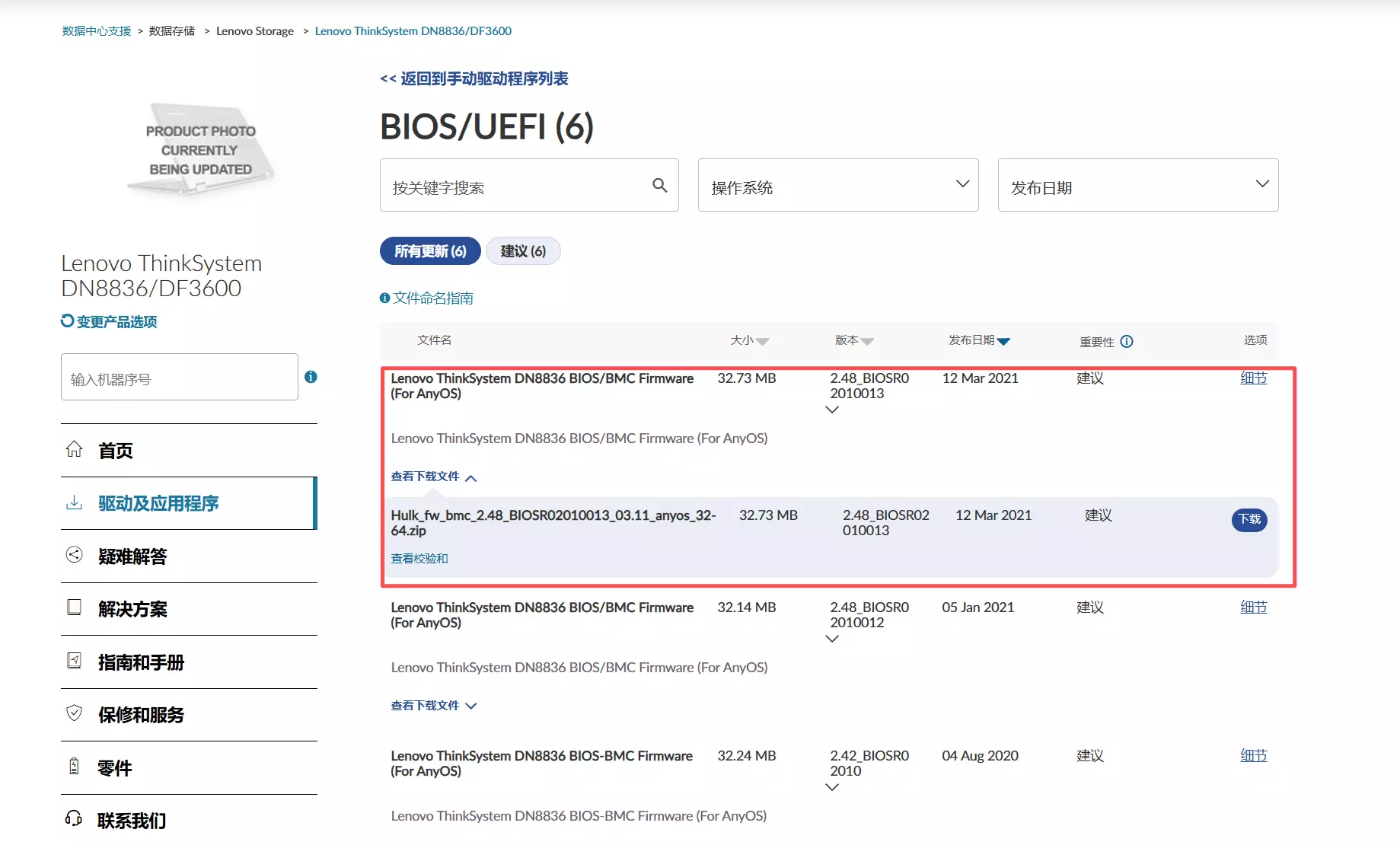Go back to manual driver list
The width and height of the screenshot is (1400, 845).
(x=474, y=79)
